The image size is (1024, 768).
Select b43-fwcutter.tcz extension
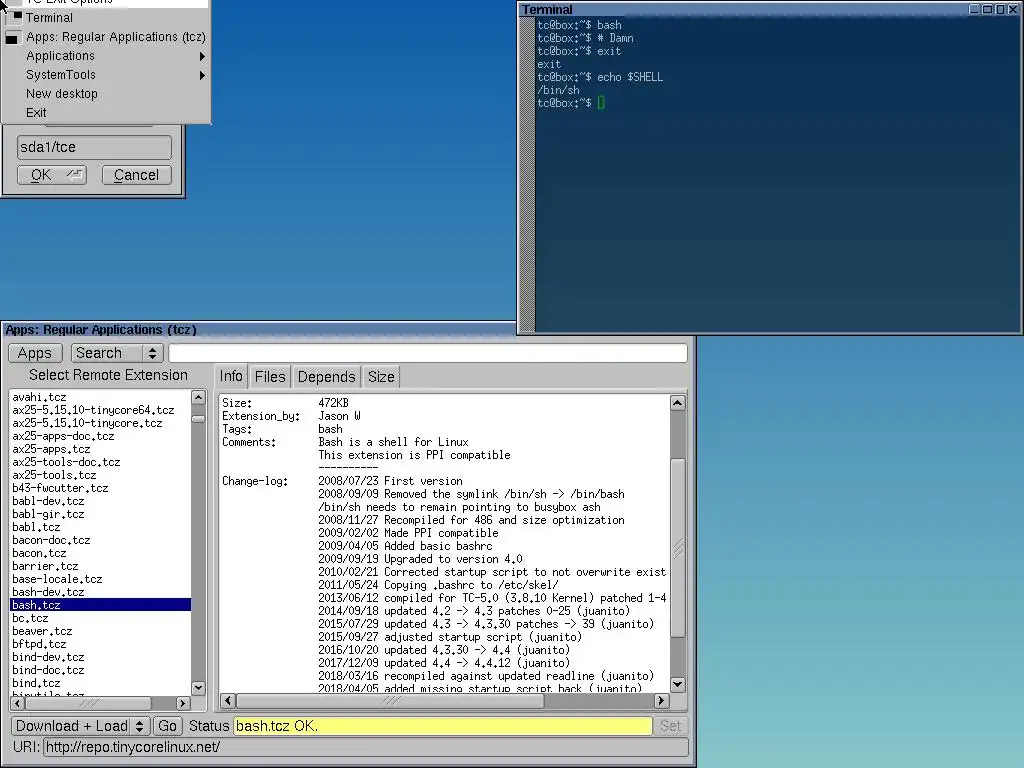pyautogui.click(x=100, y=488)
